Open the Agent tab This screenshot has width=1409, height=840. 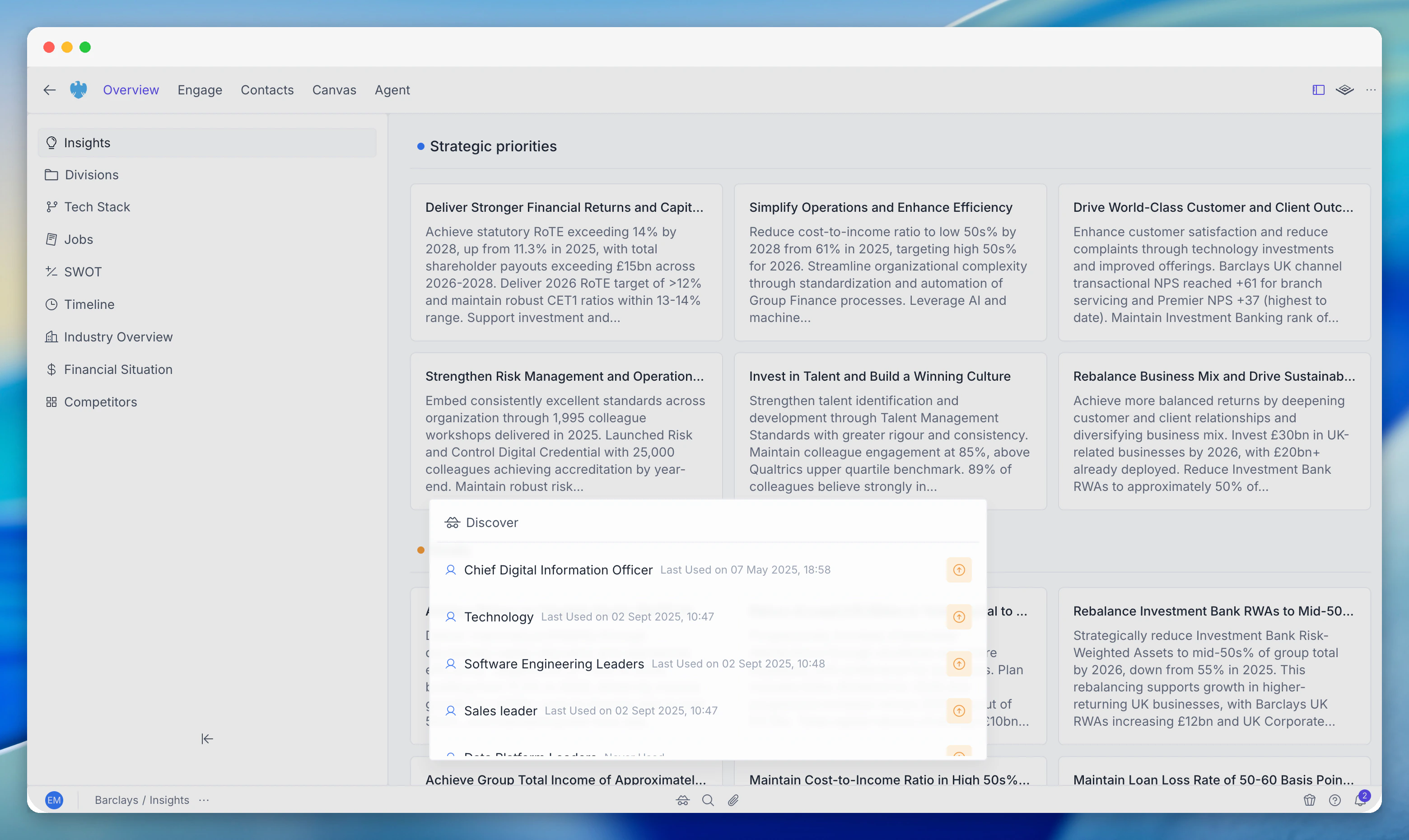click(392, 90)
